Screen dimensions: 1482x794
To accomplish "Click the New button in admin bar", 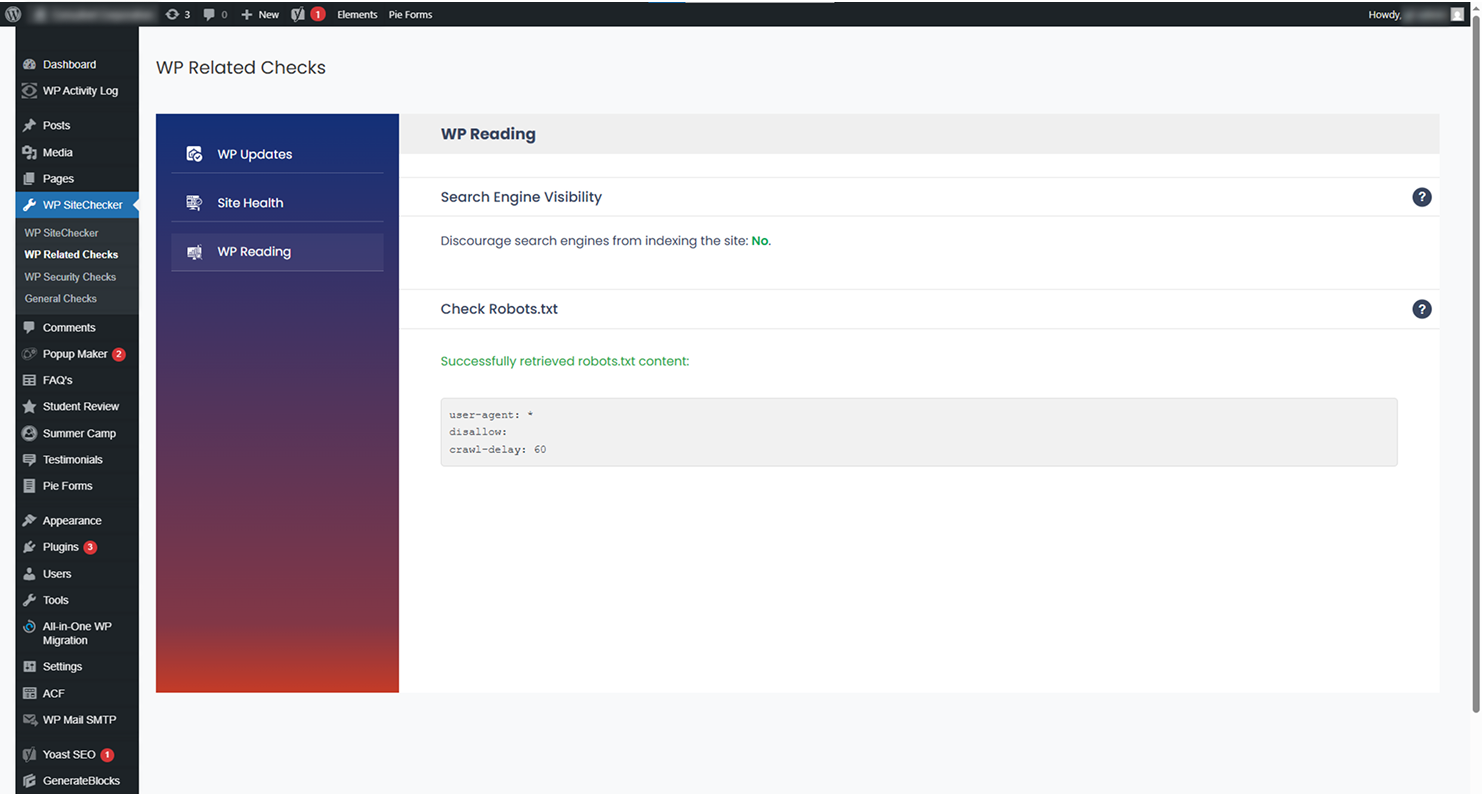I will pos(261,14).
